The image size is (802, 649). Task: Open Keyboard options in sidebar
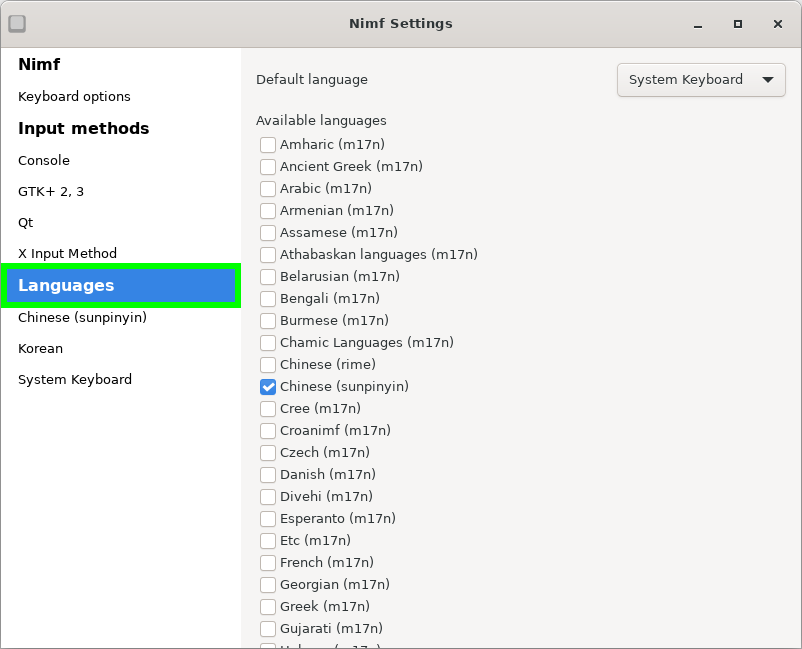pos(74,97)
